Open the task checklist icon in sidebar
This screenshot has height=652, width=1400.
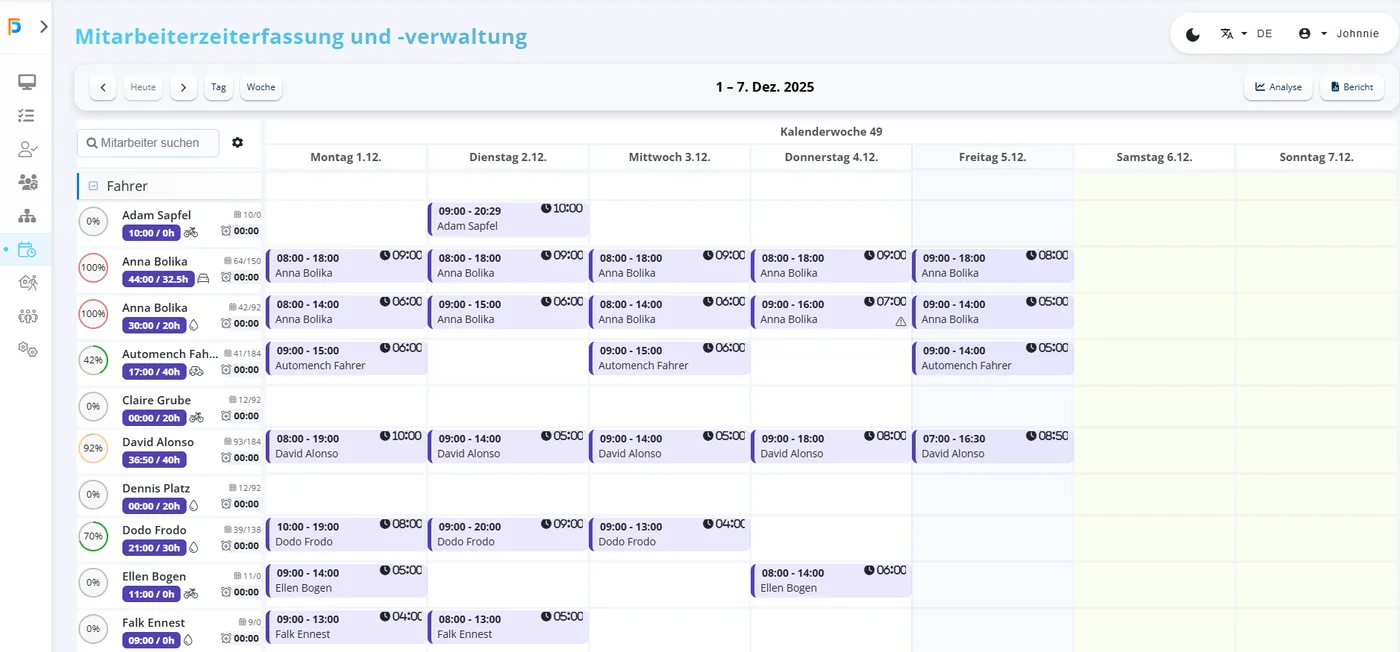tap(27, 116)
